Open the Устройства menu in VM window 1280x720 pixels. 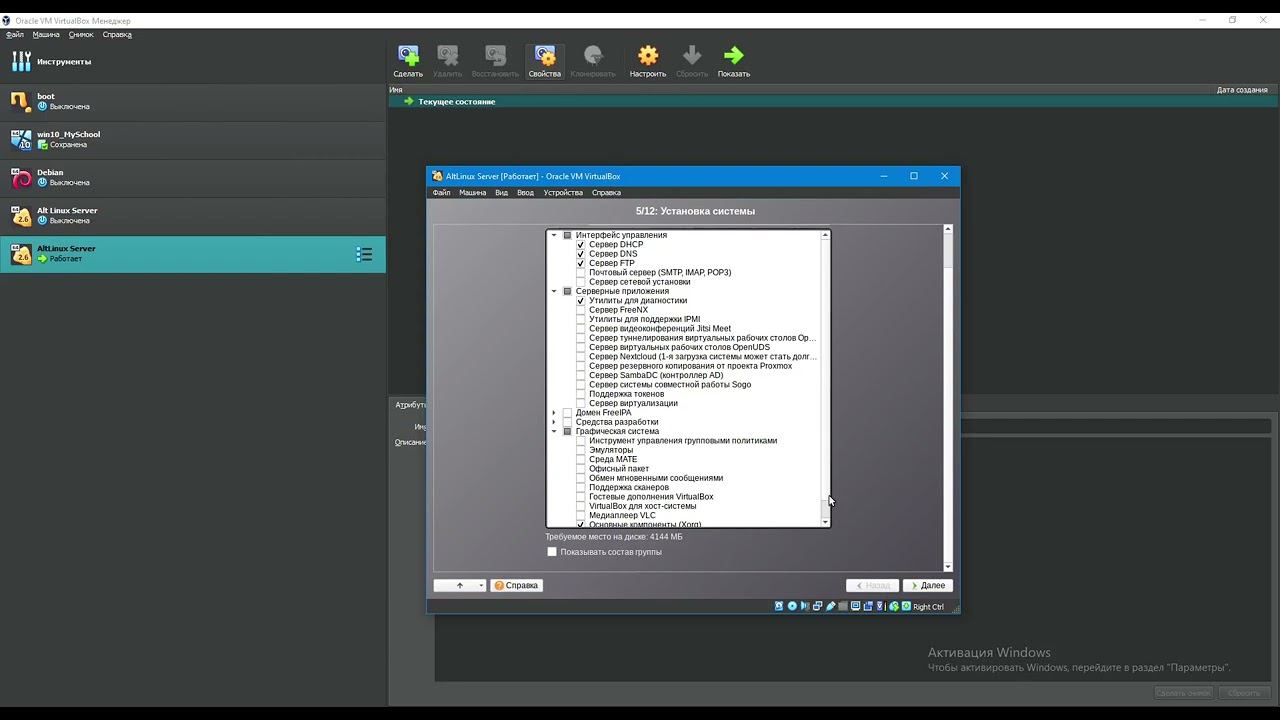563,192
